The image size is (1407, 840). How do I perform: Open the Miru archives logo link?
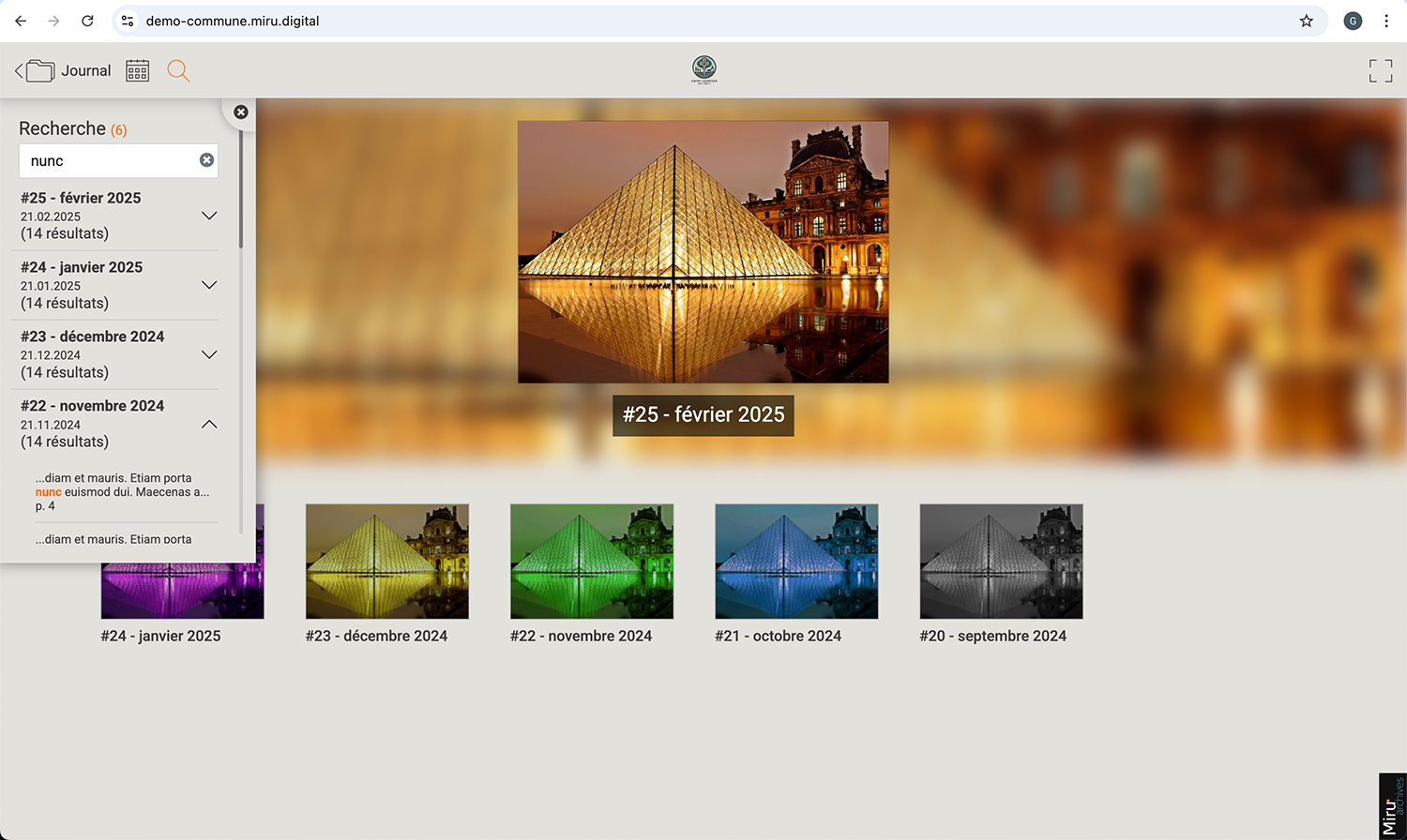click(1392, 805)
